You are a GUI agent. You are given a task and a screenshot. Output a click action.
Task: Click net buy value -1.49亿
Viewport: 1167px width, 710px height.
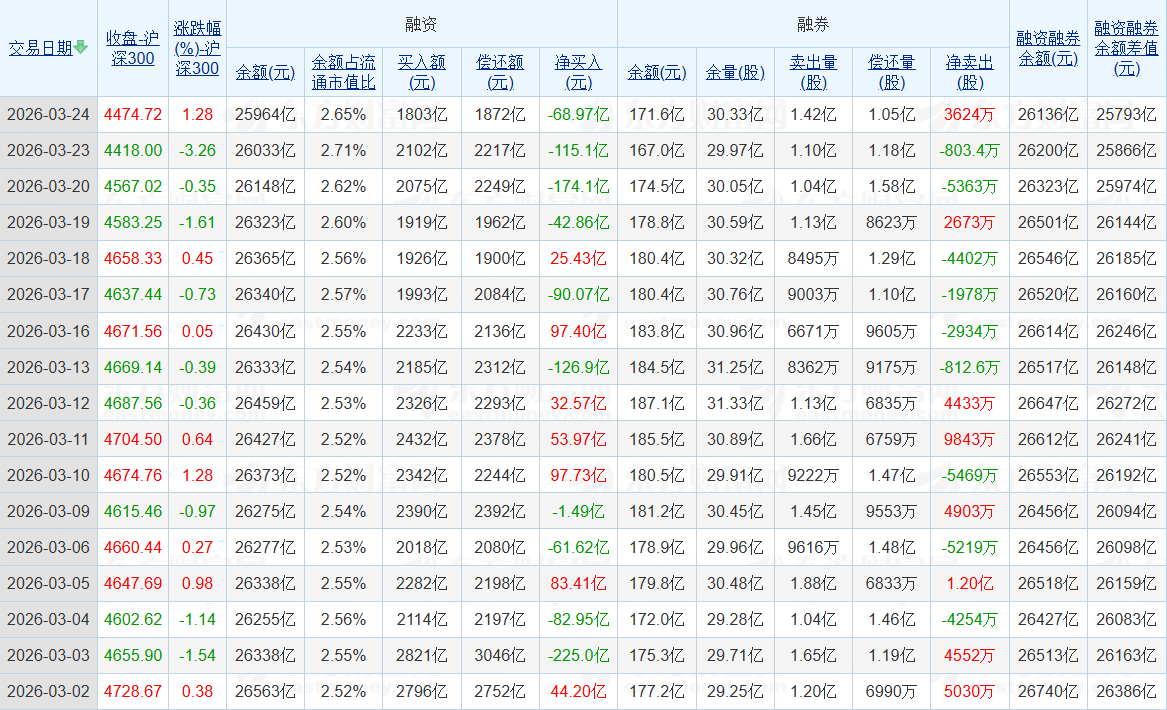point(578,511)
